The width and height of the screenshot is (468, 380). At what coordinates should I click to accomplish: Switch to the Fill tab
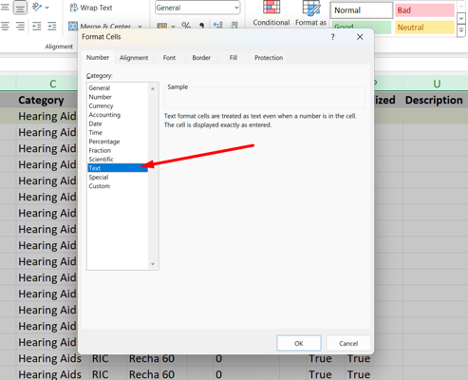click(233, 58)
